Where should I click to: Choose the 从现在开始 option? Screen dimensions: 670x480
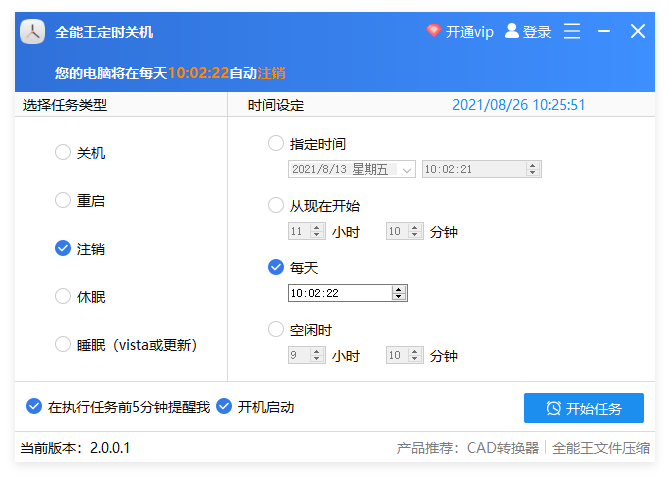[x=276, y=205]
